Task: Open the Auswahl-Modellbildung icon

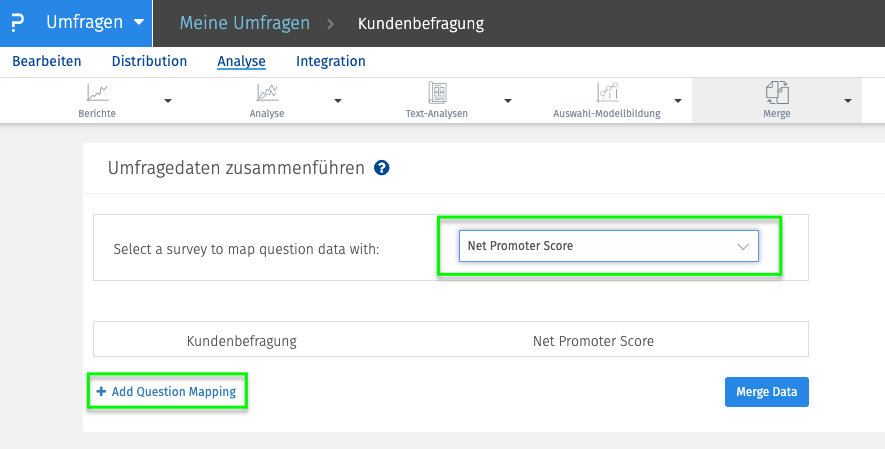Action: pos(607,93)
